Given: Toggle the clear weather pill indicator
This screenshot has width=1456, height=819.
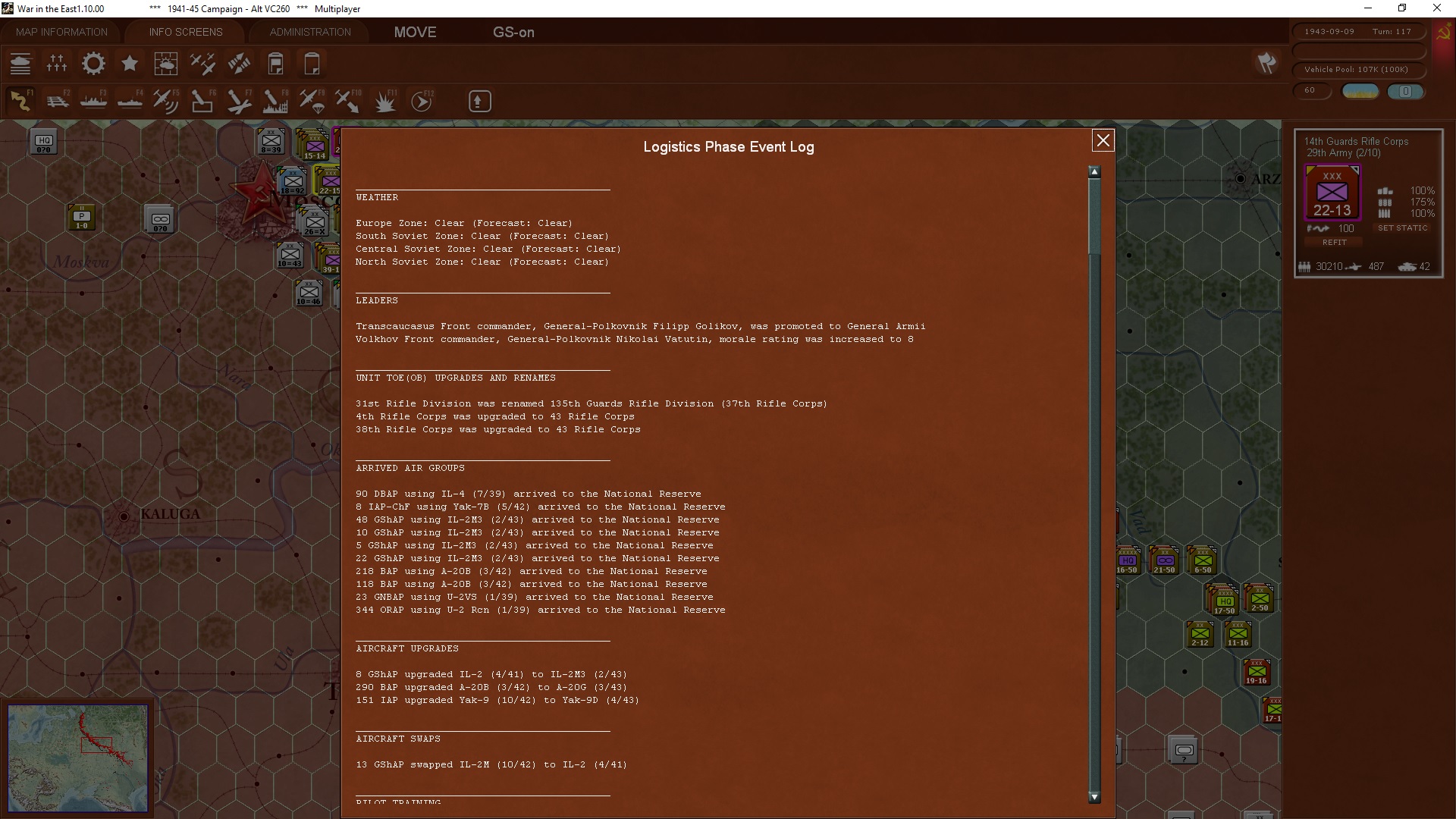Looking at the screenshot, I should (1360, 91).
